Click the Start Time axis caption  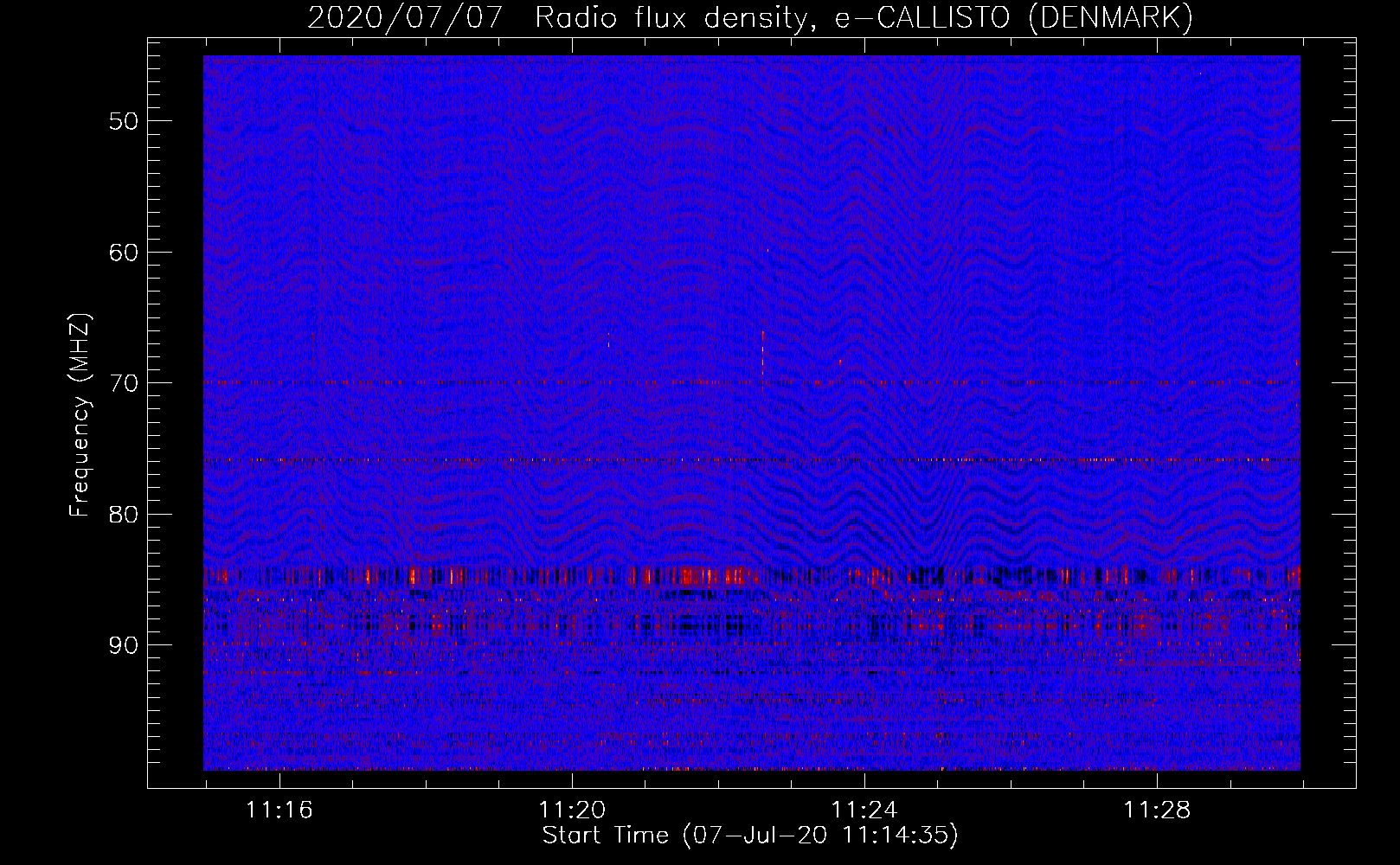(x=750, y=836)
